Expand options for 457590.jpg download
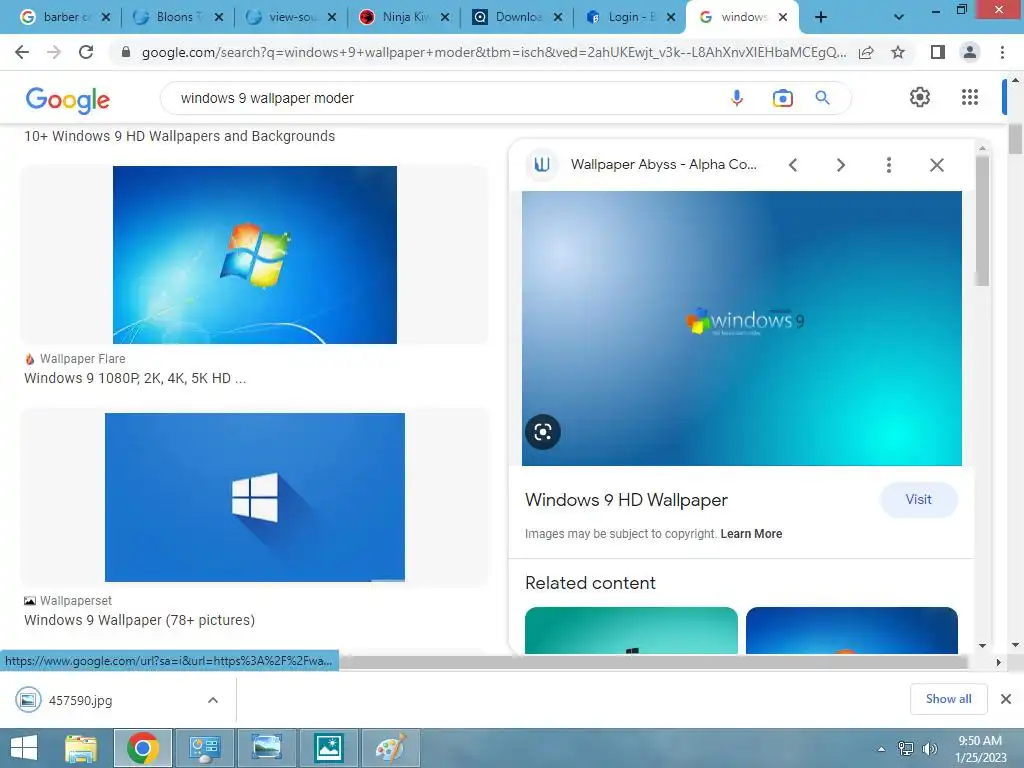 [213, 700]
